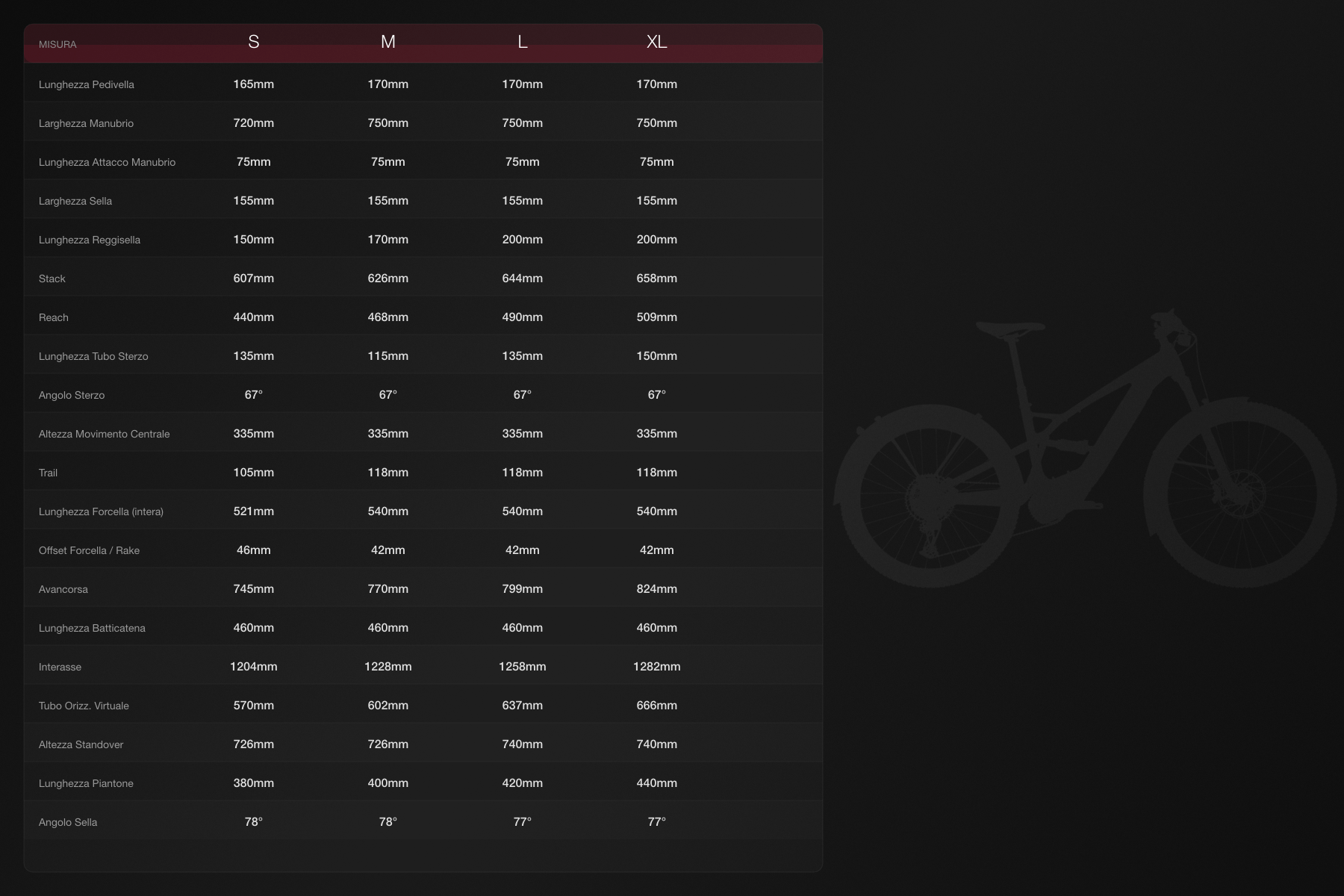Click the Lunghezza Reggisella value 150mm

tap(253, 240)
